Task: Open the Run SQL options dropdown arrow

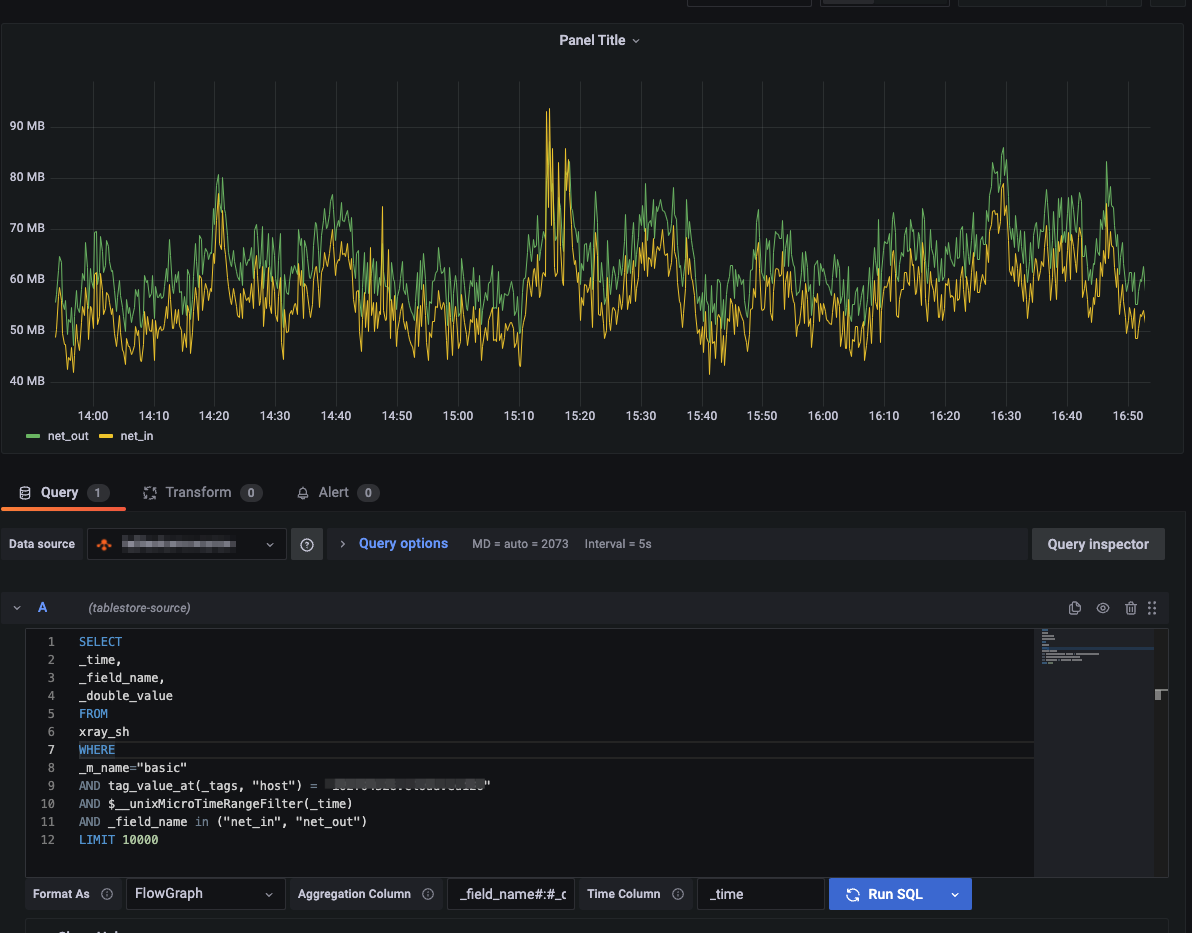Action: pyautogui.click(x=954, y=893)
